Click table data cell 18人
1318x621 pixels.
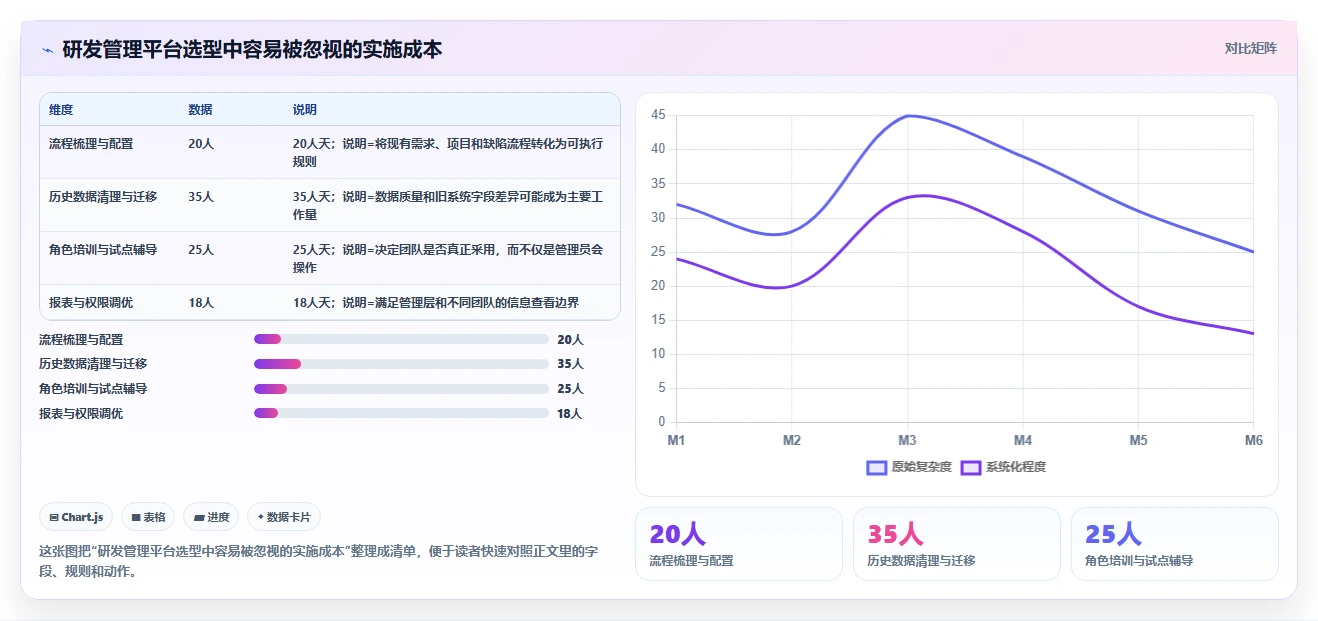point(201,303)
